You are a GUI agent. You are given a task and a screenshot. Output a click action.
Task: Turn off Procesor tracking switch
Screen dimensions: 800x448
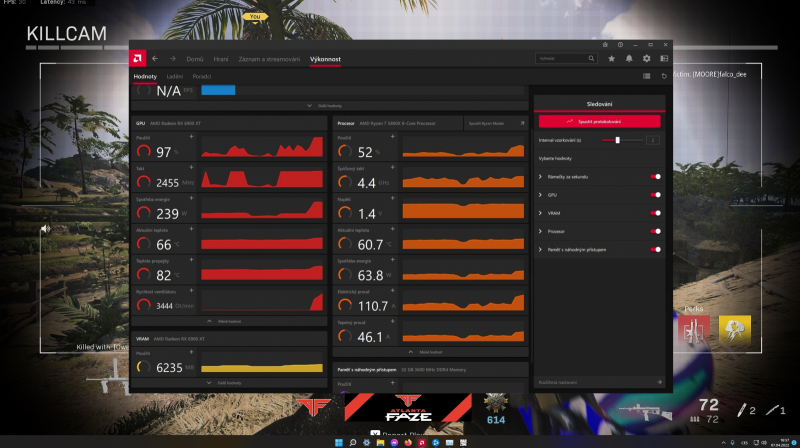tap(656, 232)
